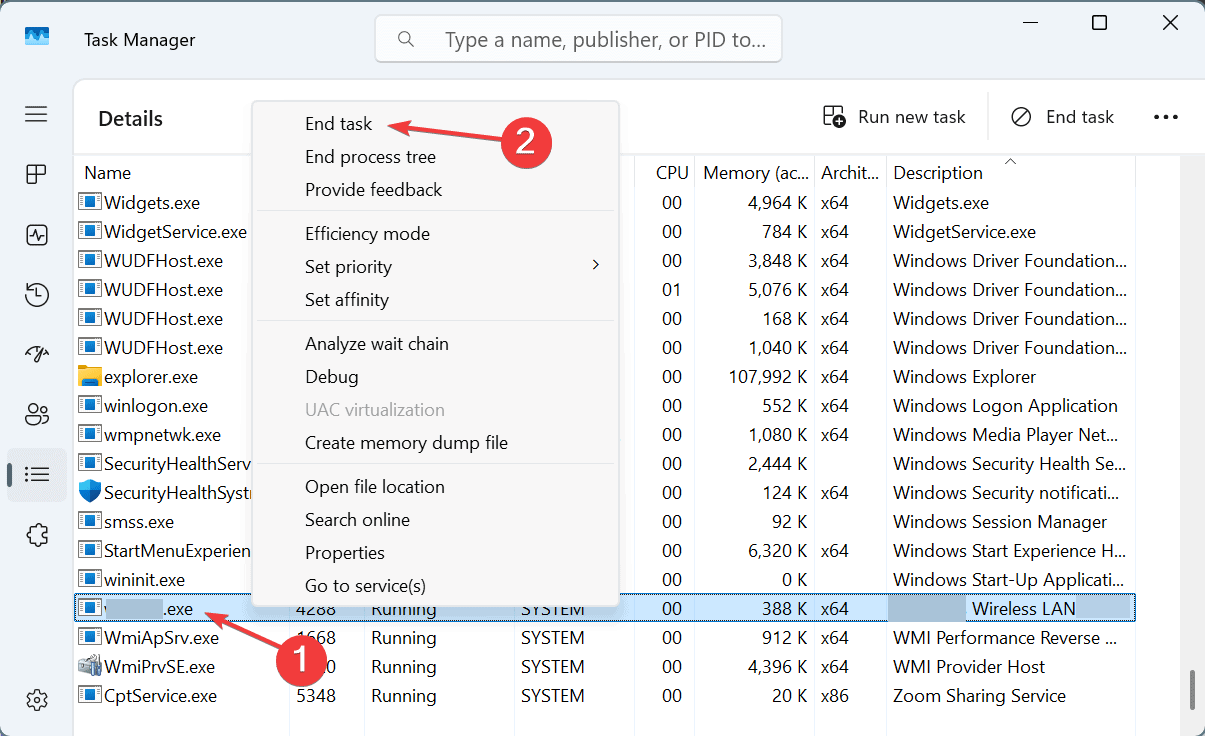Select Search online menu entry

357,520
